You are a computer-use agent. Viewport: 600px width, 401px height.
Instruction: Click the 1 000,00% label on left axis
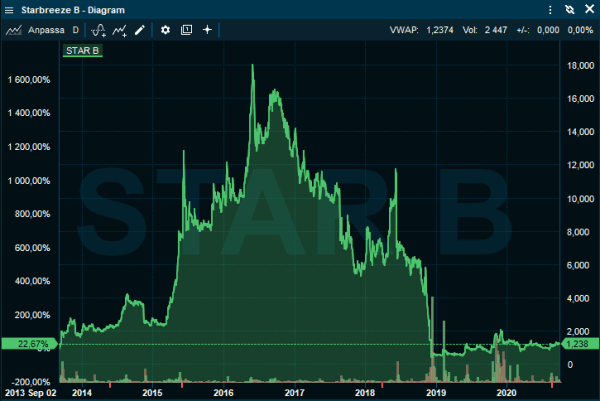[x=29, y=181]
